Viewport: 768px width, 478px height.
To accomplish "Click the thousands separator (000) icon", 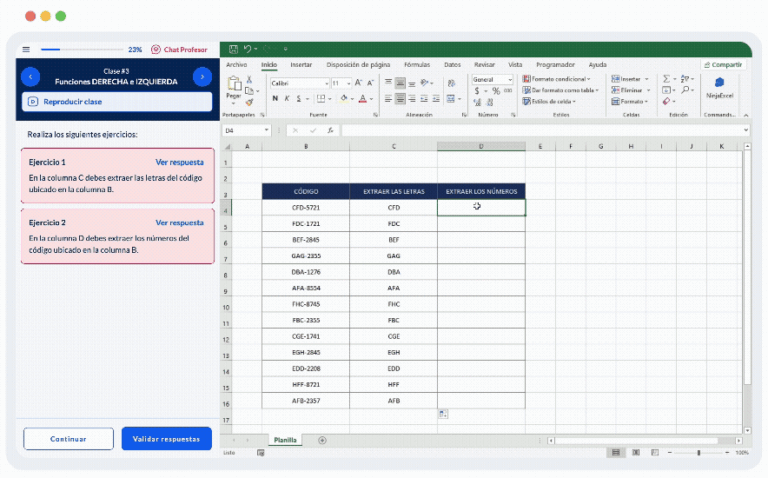I will (x=508, y=91).
